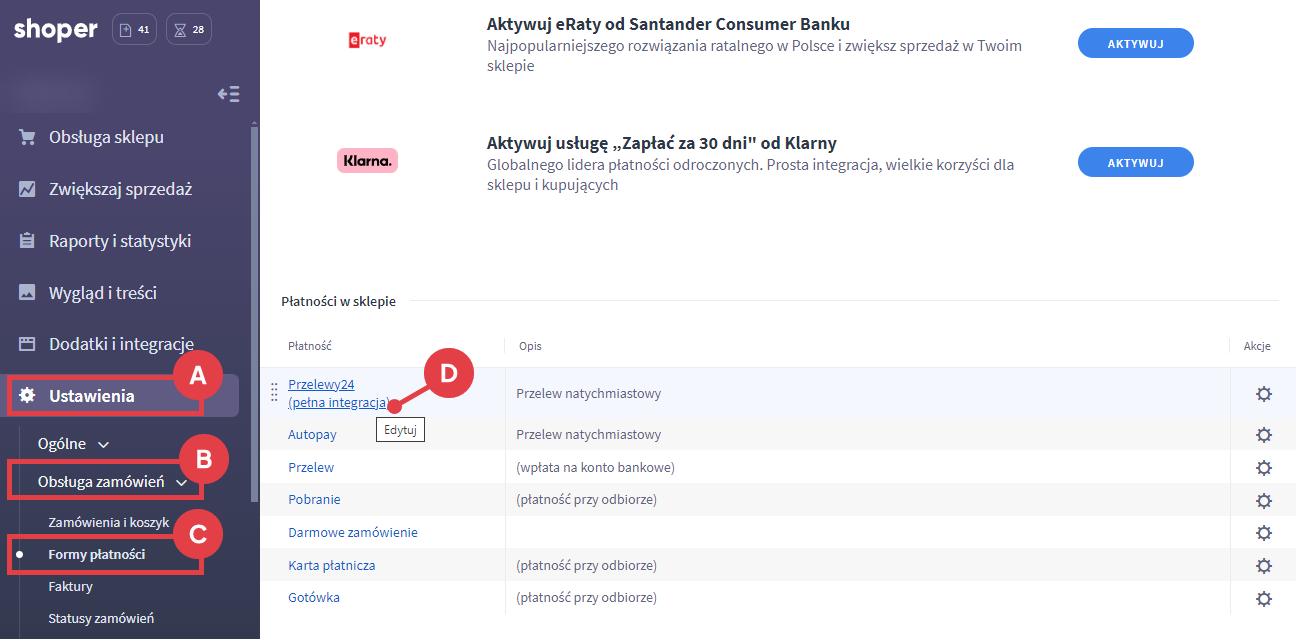Click the clipboard icon beside Raporty i statystyki
1296x639 pixels.
27,241
